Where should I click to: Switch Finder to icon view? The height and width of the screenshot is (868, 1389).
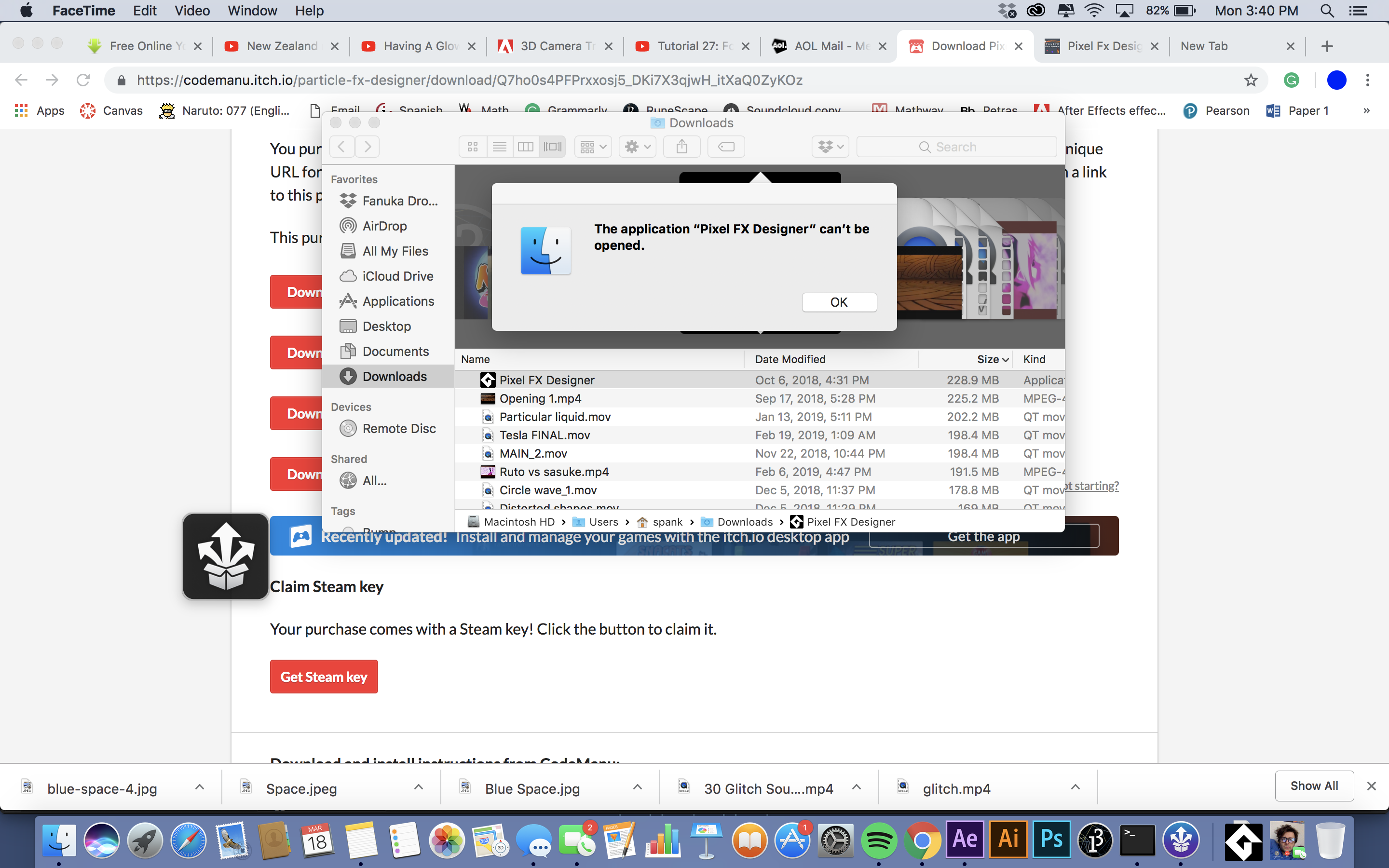pyautogui.click(x=472, y=147)
